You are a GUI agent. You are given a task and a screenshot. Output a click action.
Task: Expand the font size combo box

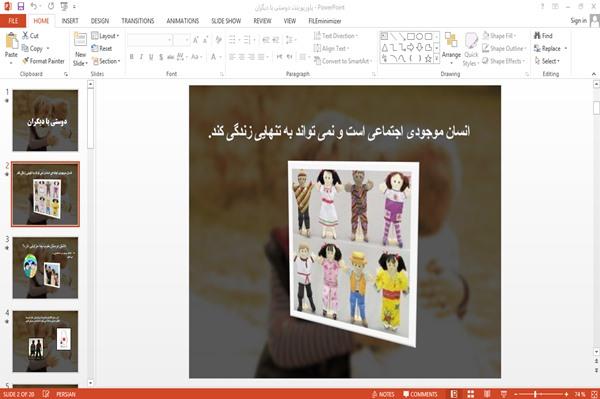[187, 40]
